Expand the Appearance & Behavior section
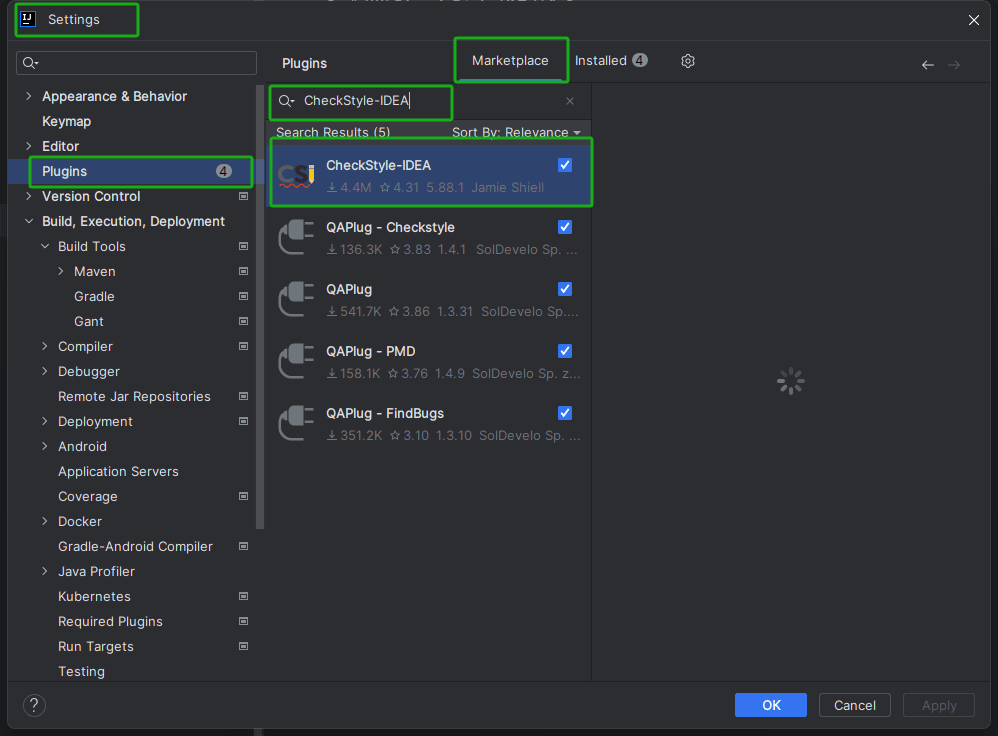The height and width of the screenshot is (736, 998). point(28,96)
